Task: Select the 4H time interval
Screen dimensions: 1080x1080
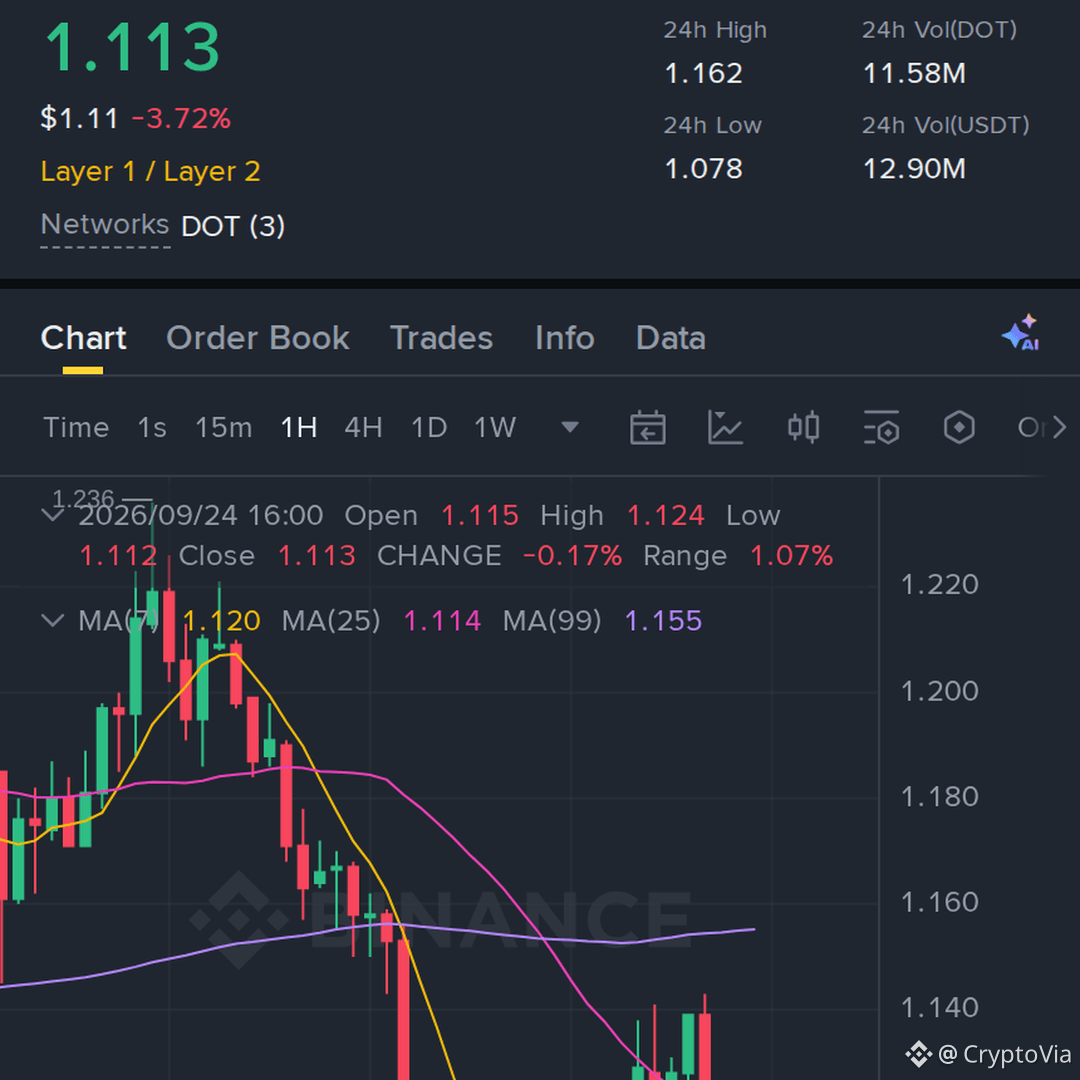Action: coord(363,428)
